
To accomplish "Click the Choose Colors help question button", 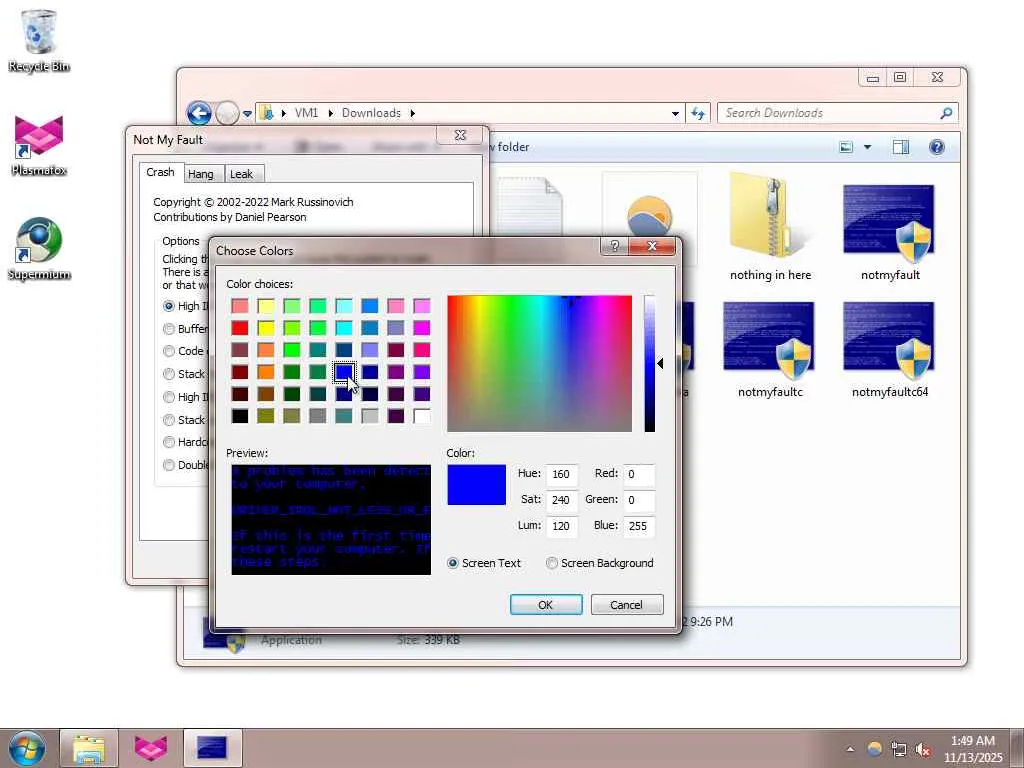I will (x=614, y=246).
